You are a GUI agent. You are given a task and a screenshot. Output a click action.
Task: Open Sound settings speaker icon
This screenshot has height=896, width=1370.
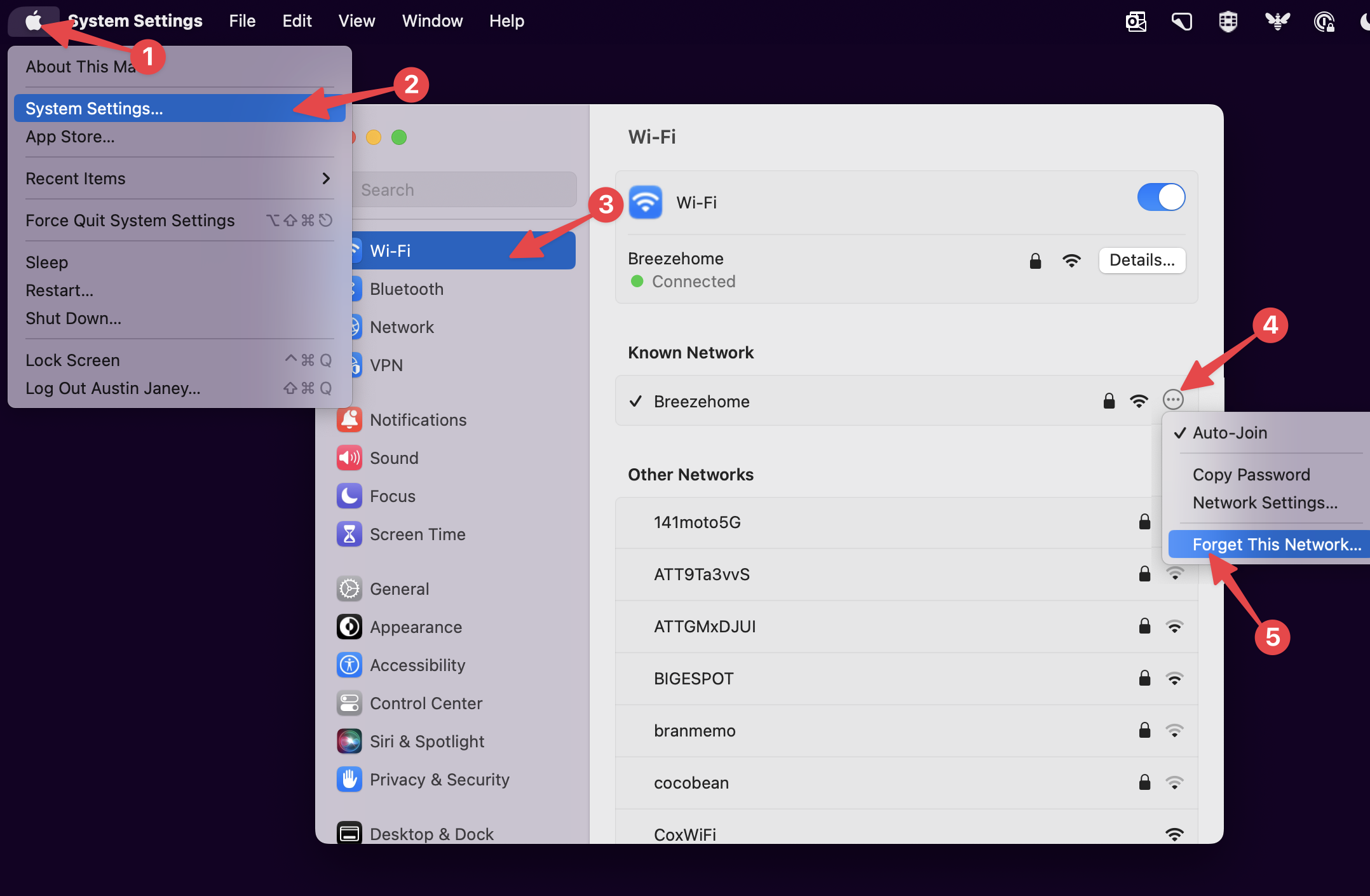[349, 458]
